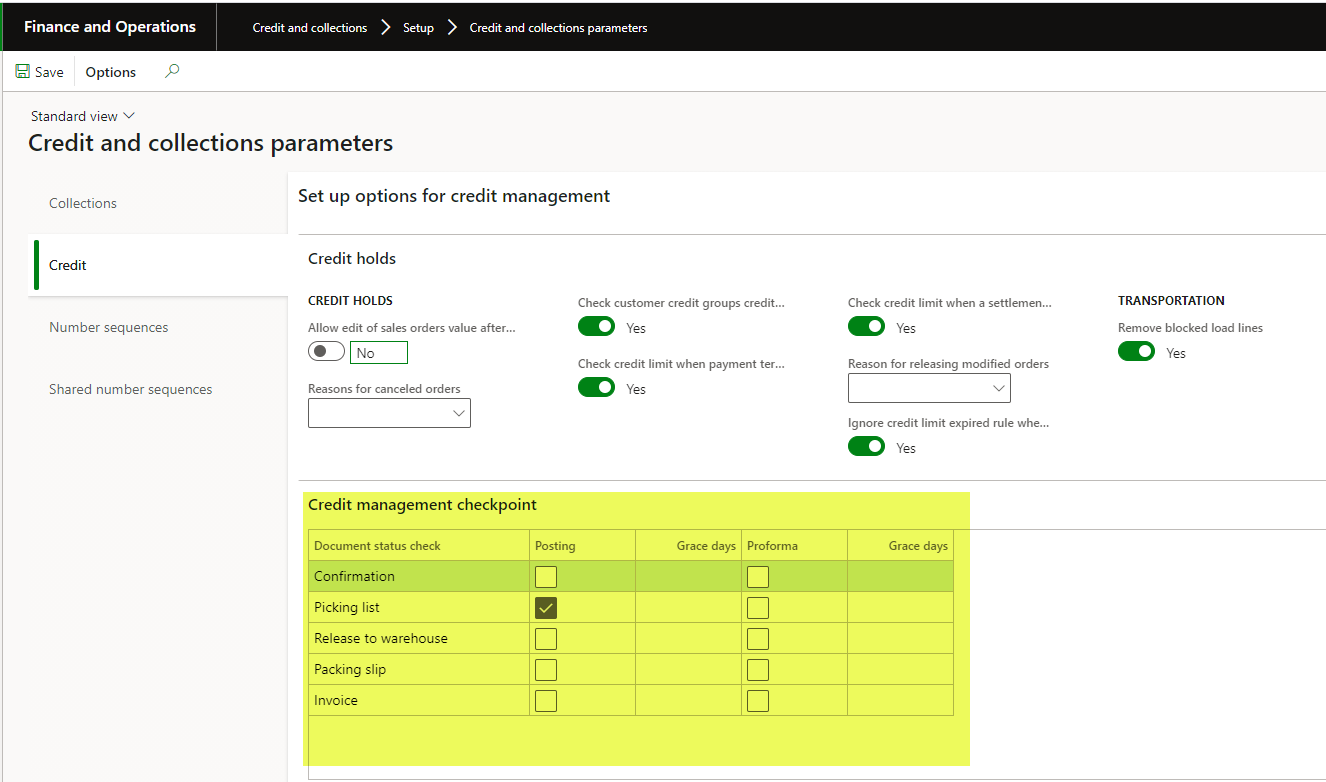Click Setup in the breadcrumb
The height and width of the screenshot is (782, 1326).
pyautogui.click(x=418, y=28)
